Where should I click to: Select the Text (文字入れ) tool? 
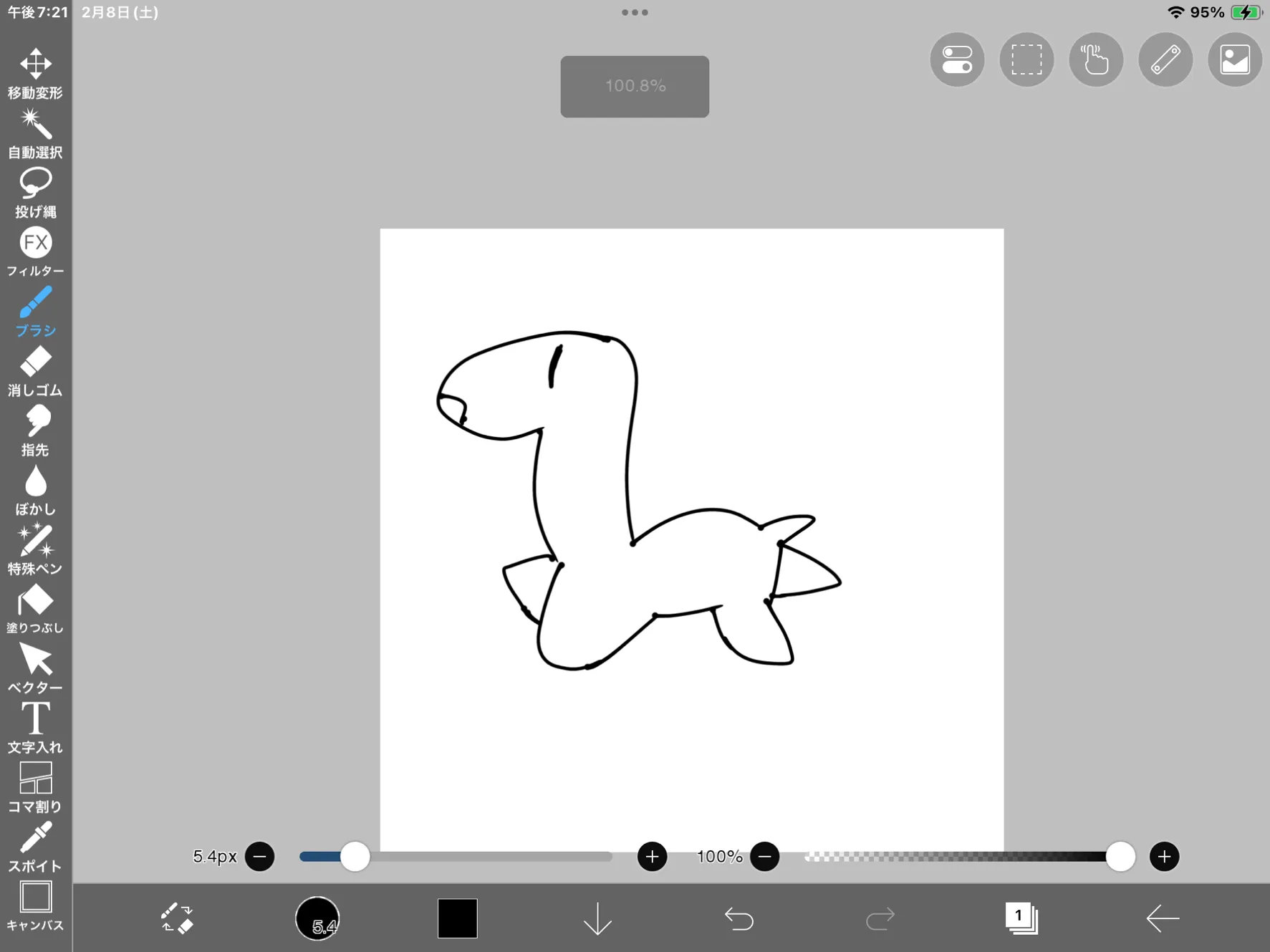pos(35,729)
